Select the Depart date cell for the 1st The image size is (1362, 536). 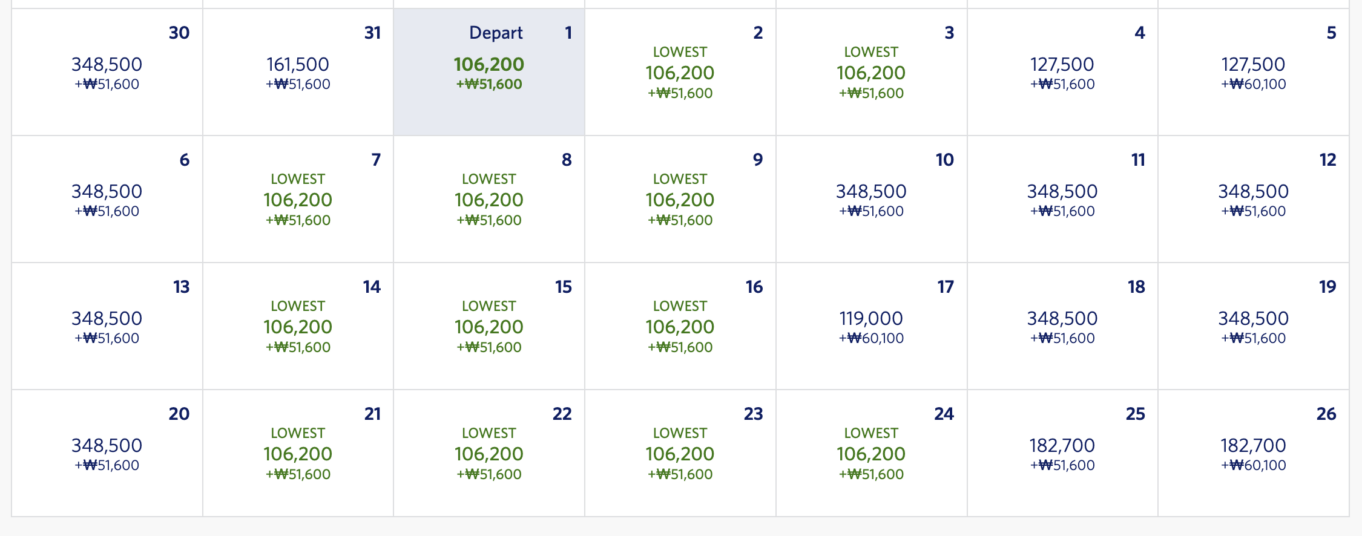tap(489, 72)
